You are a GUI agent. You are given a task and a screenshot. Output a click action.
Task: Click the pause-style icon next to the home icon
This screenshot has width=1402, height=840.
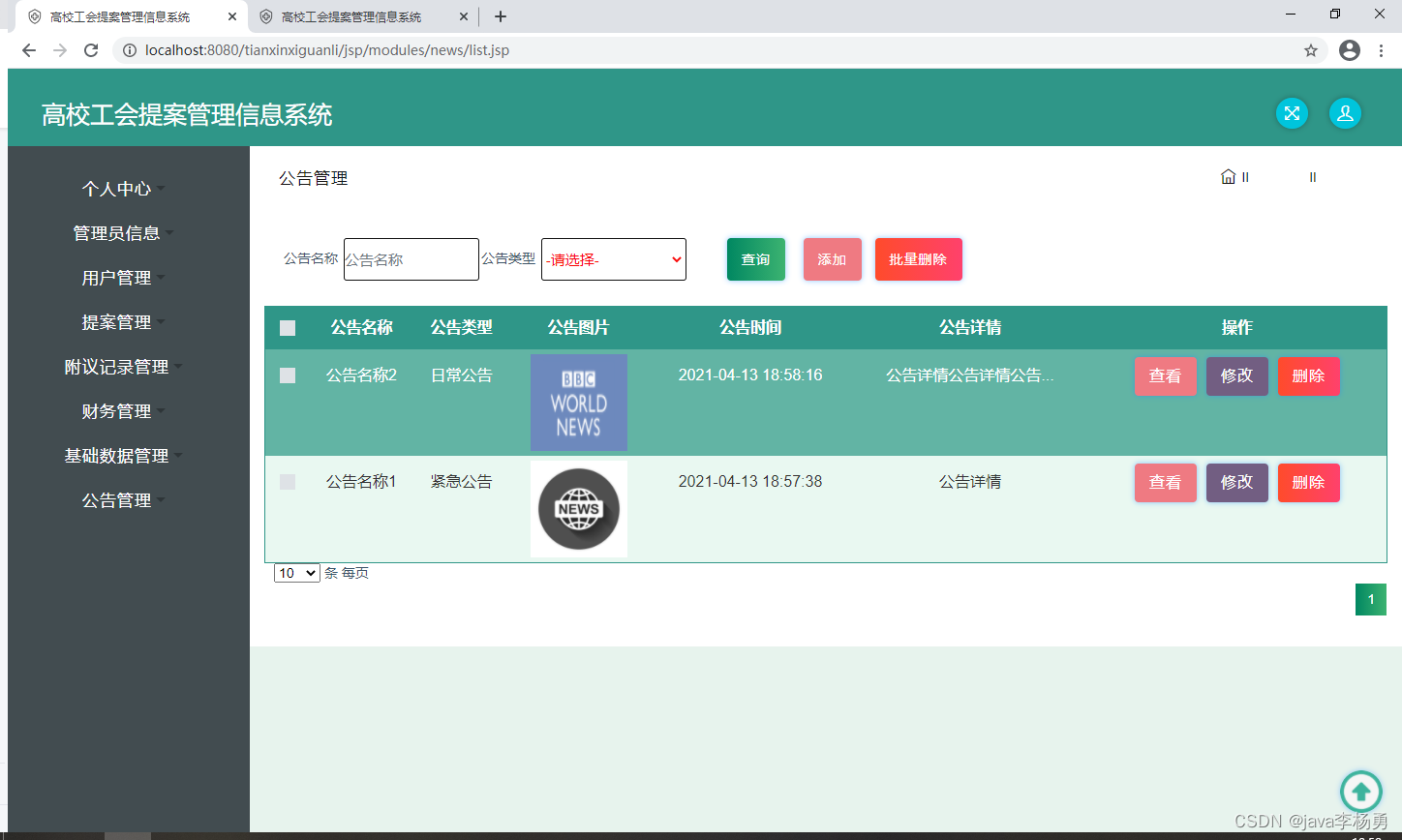(x=1246, y=176)
